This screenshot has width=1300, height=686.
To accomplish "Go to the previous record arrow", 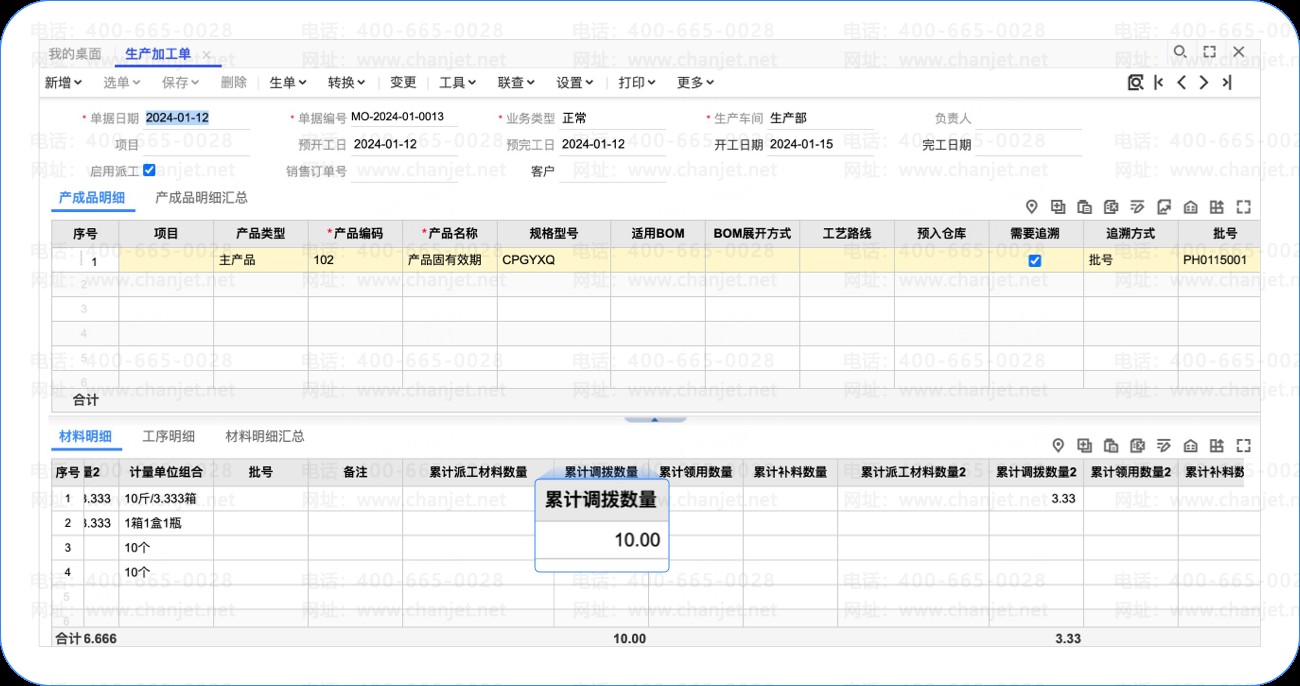I will [1181, 83].
